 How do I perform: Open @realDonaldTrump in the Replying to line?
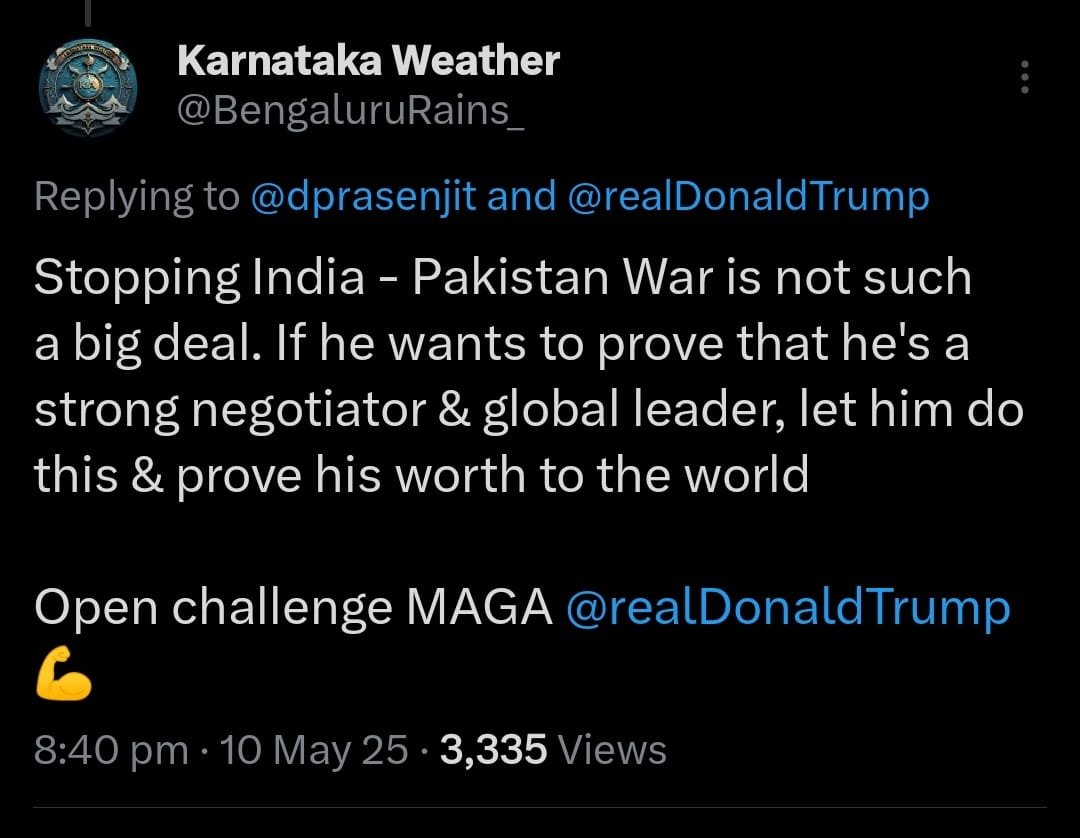(x=748, y=197)
